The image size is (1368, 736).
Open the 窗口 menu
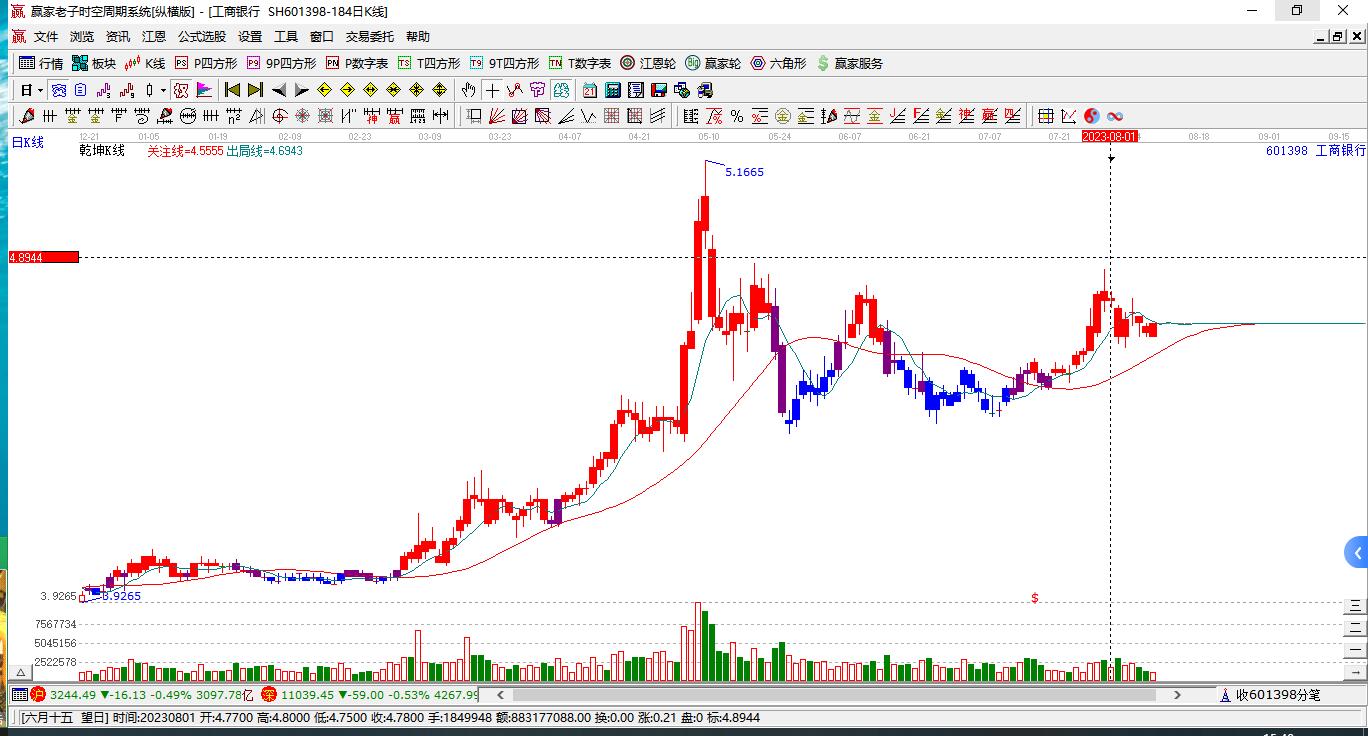pyautogui.click(x=322, y=37)
